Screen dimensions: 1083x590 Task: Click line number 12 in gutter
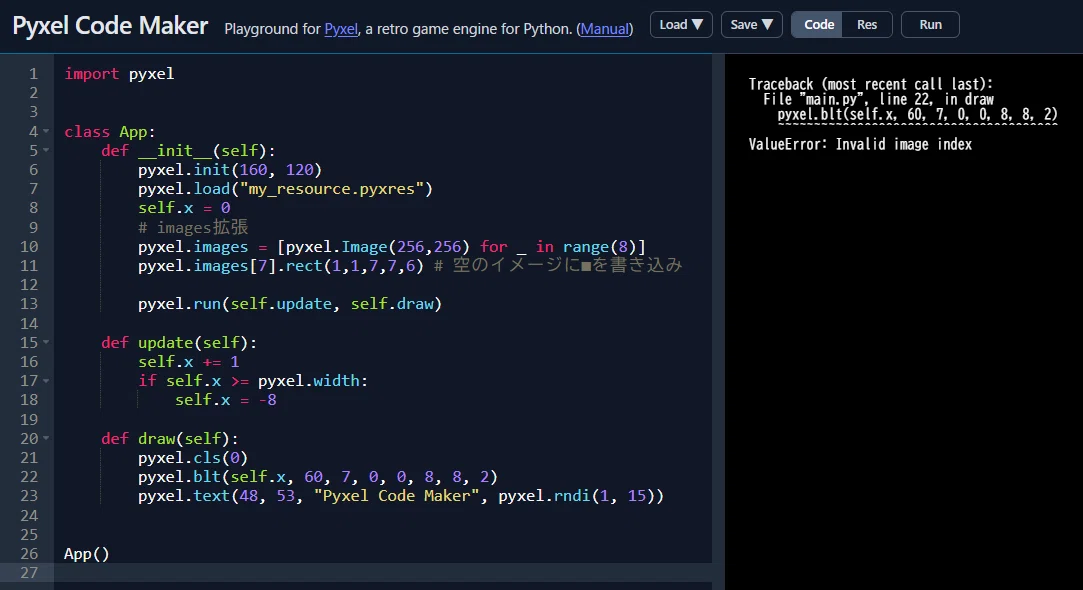click(x=29, y=285)
